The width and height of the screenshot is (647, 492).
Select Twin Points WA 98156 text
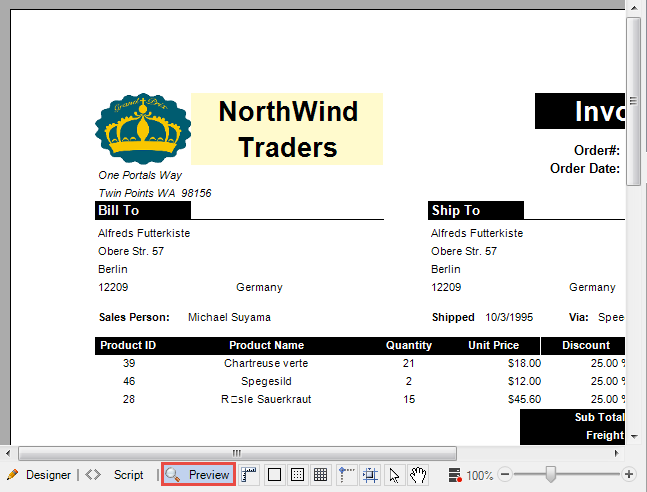point(155,193)
